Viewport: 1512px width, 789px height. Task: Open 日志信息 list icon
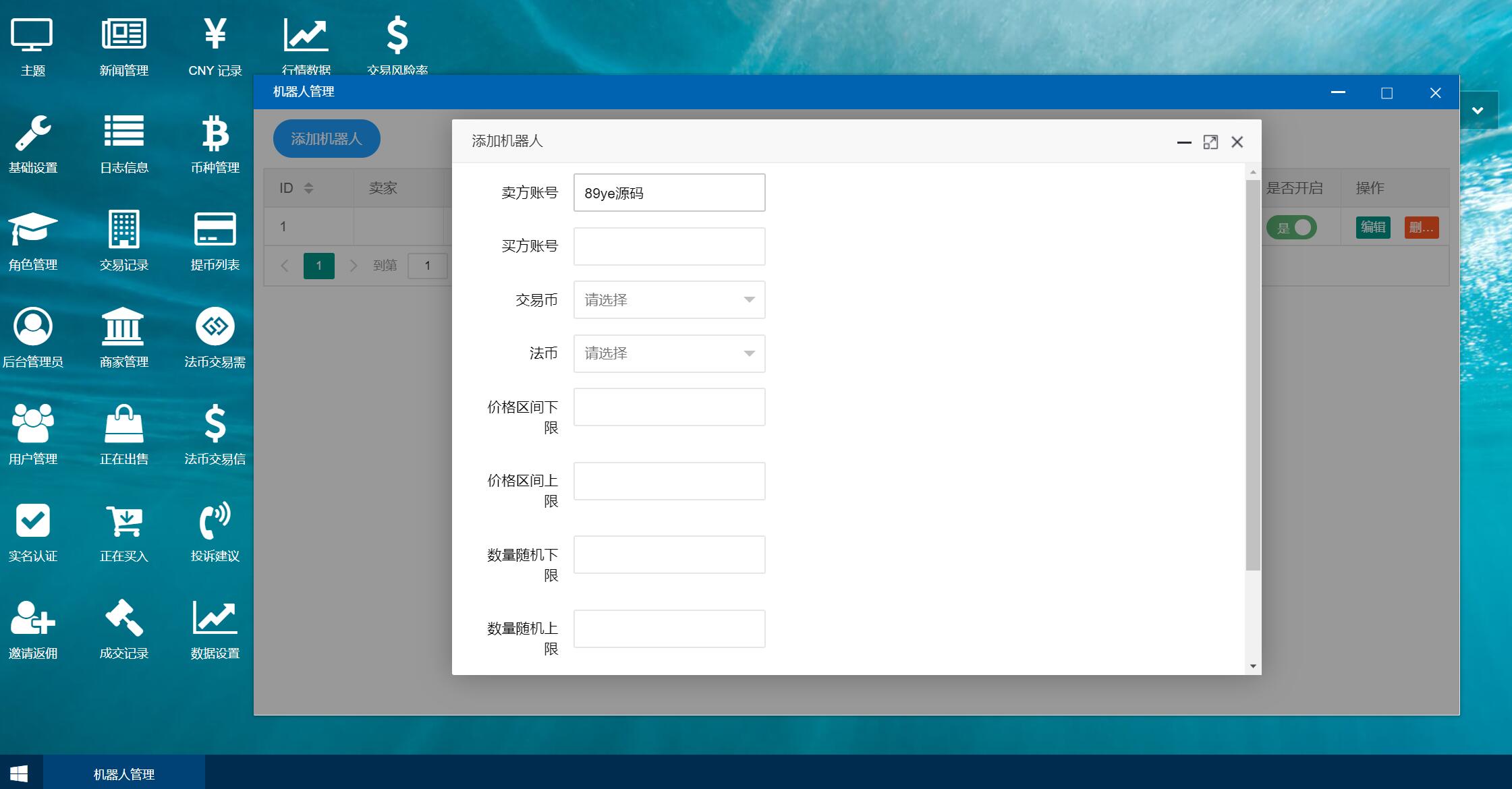point(124,132)
